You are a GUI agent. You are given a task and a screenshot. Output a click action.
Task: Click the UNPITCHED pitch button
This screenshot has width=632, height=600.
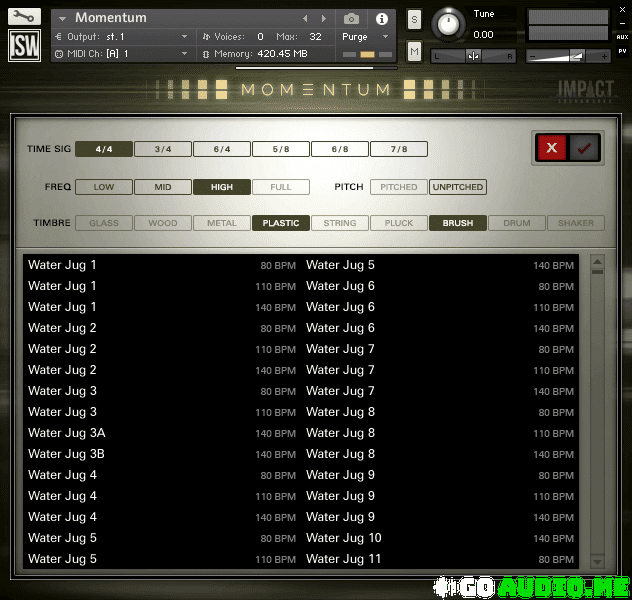point(458,187)
